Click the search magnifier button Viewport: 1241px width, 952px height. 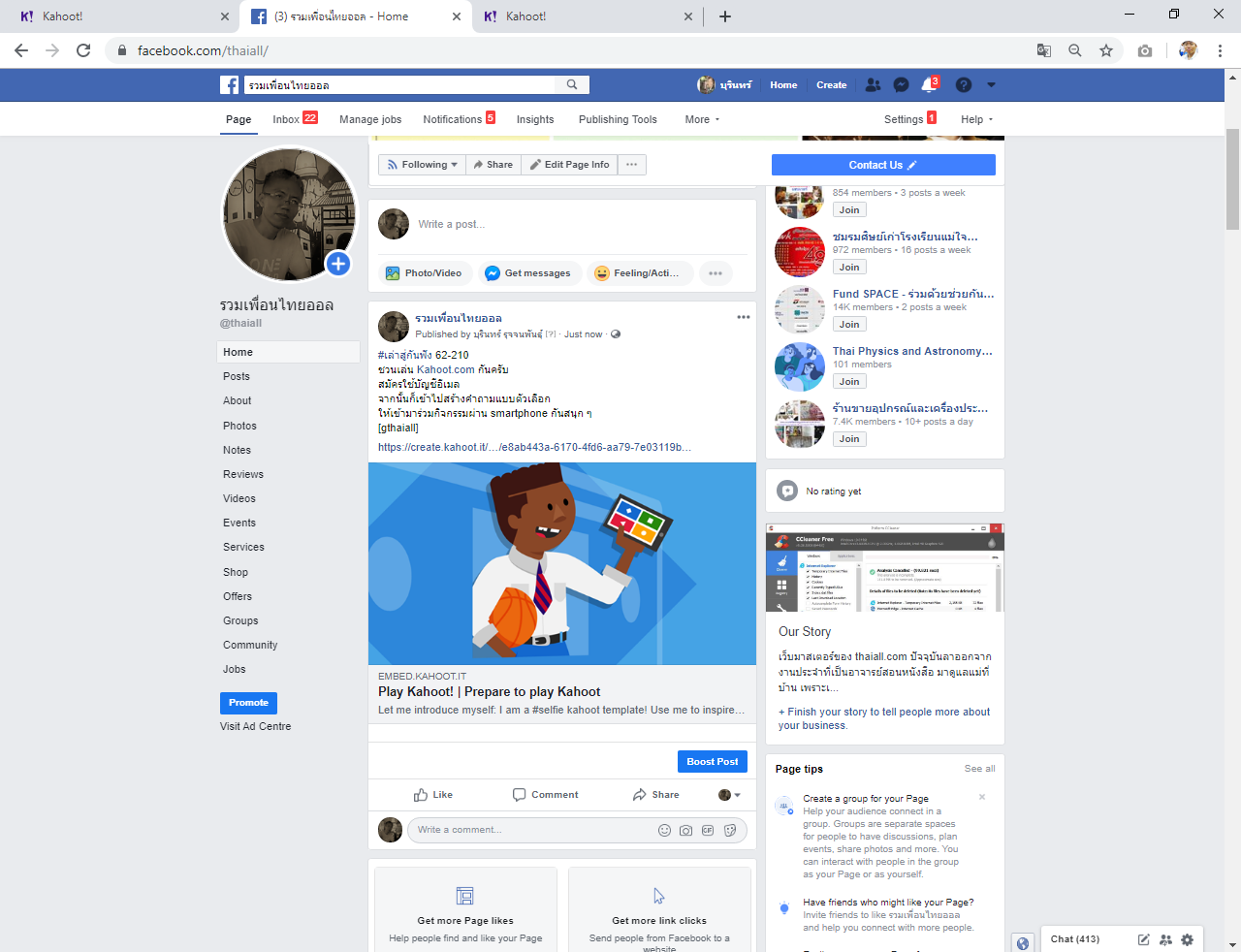(x=572, y=85)
